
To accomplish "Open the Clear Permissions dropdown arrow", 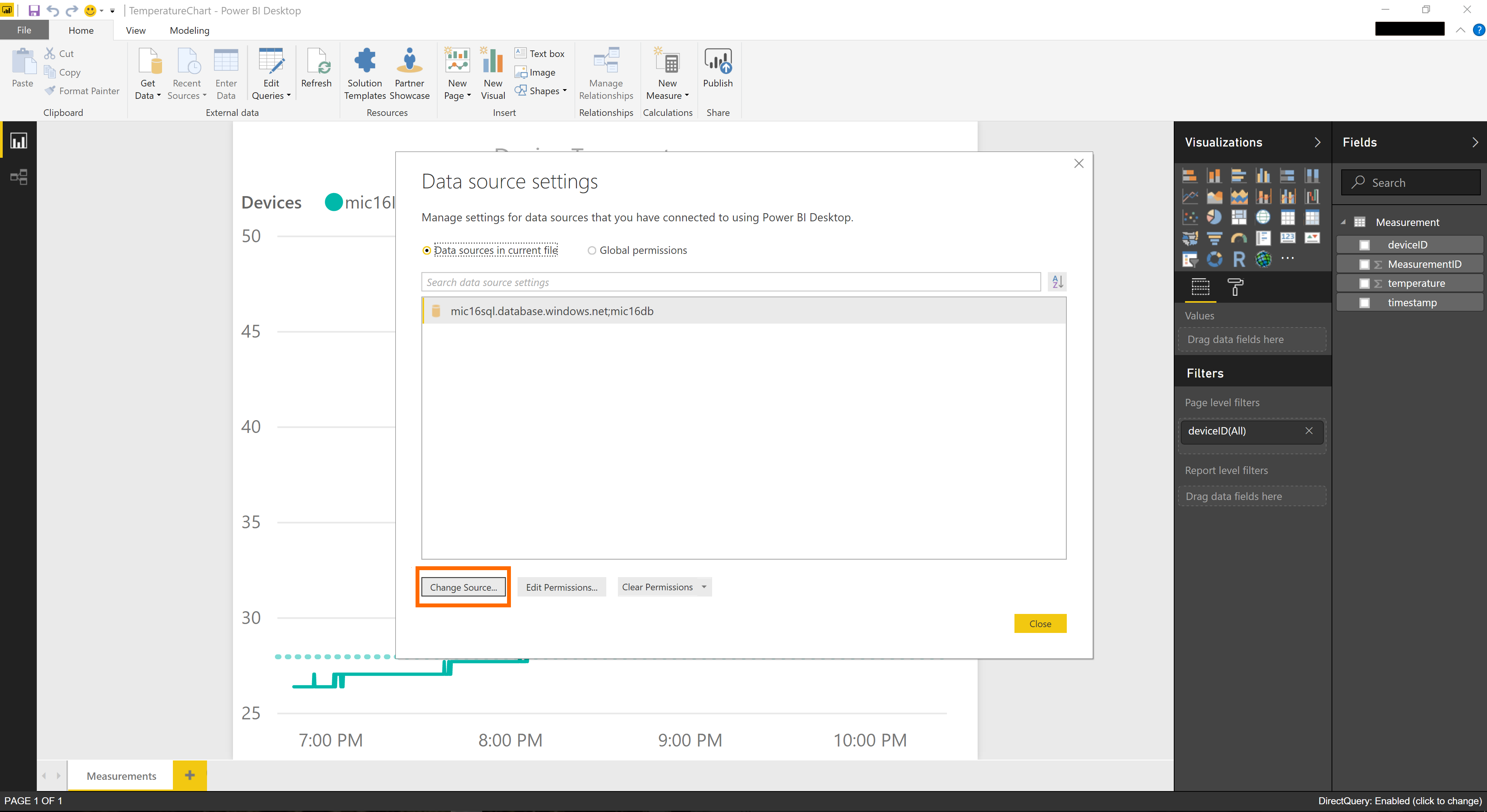I will point(704,587).
